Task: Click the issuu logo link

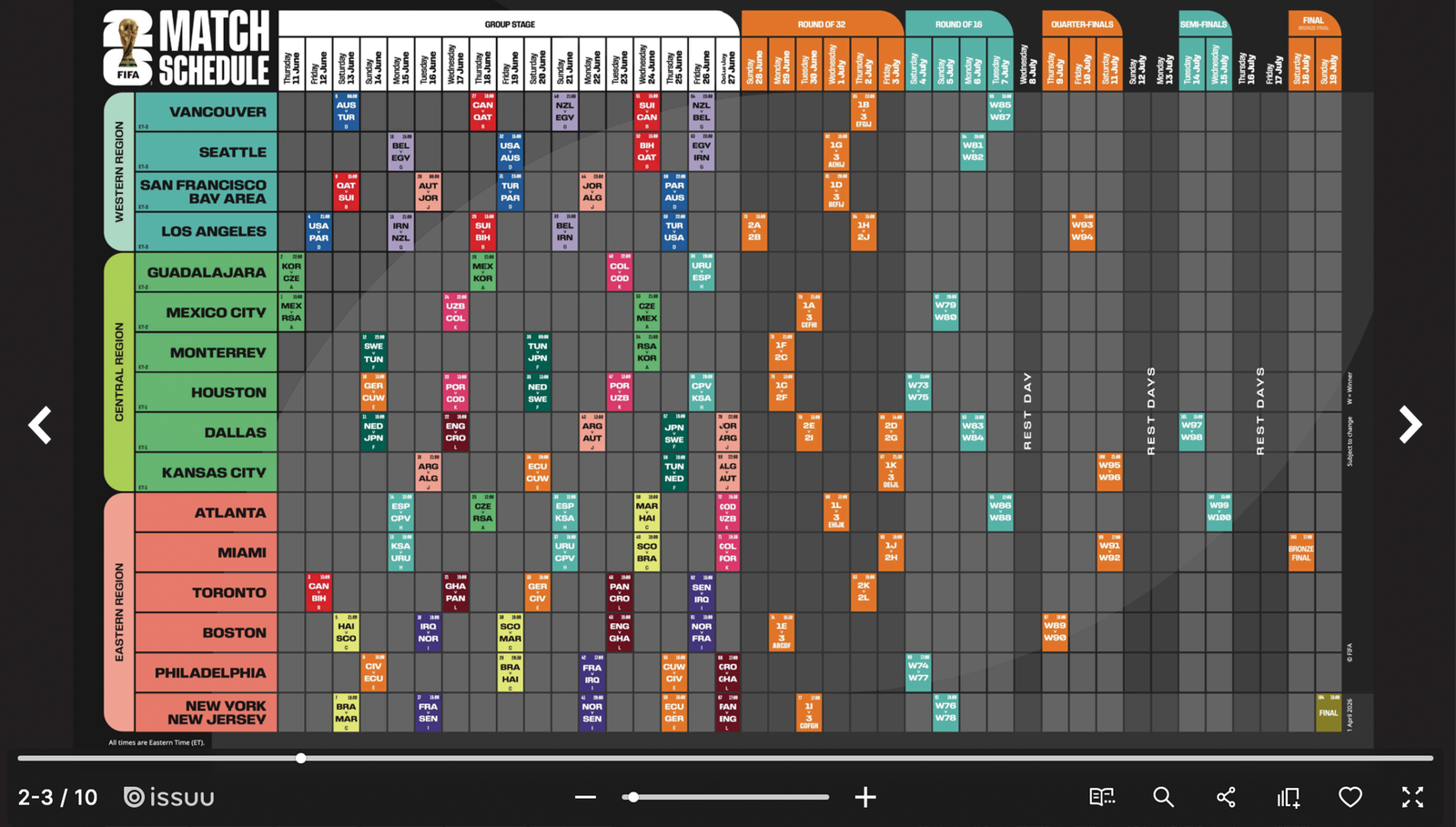Action: (169, 798)
